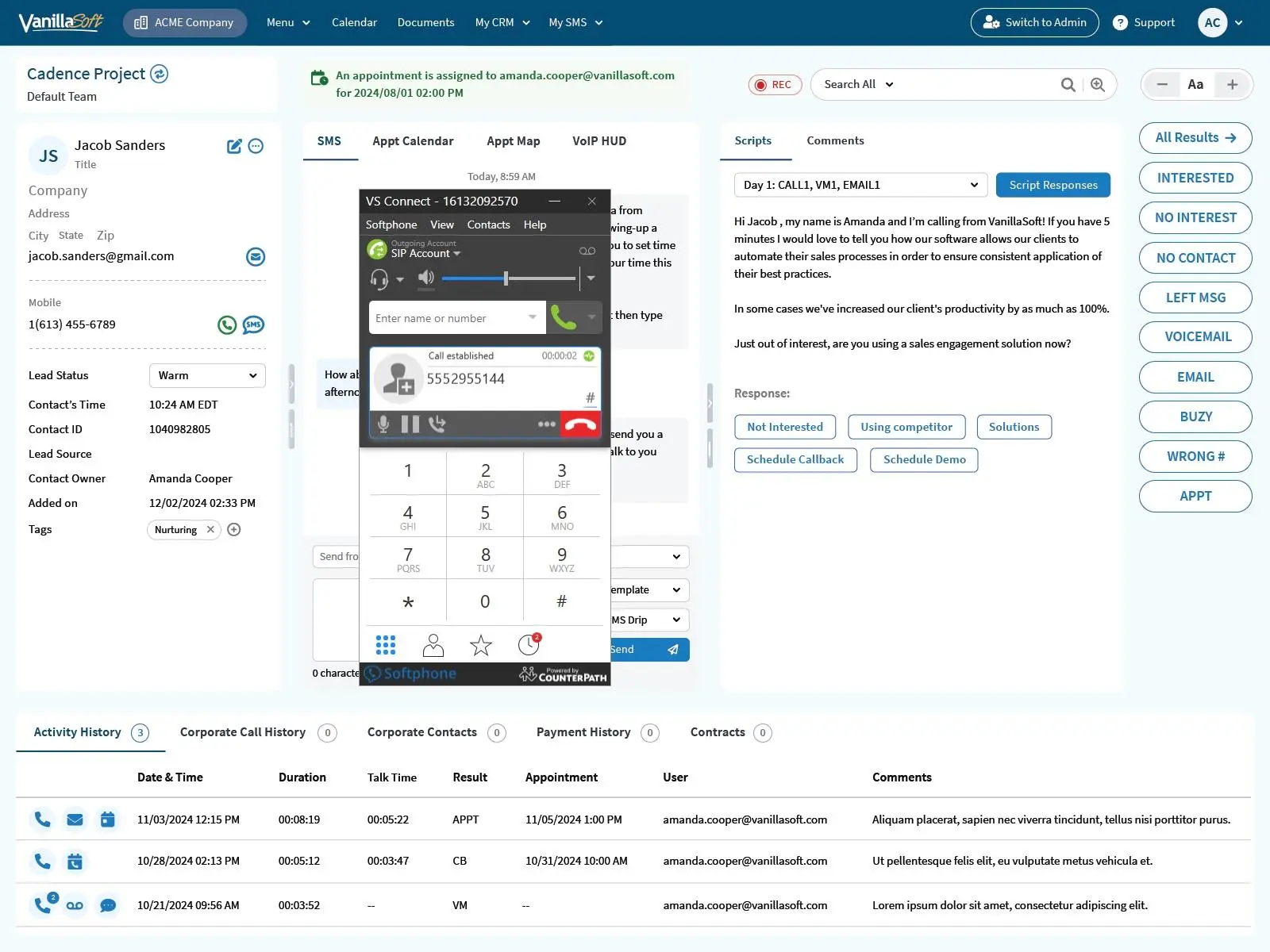
Task: Open softphone contacts person icon
Action: 433,646
